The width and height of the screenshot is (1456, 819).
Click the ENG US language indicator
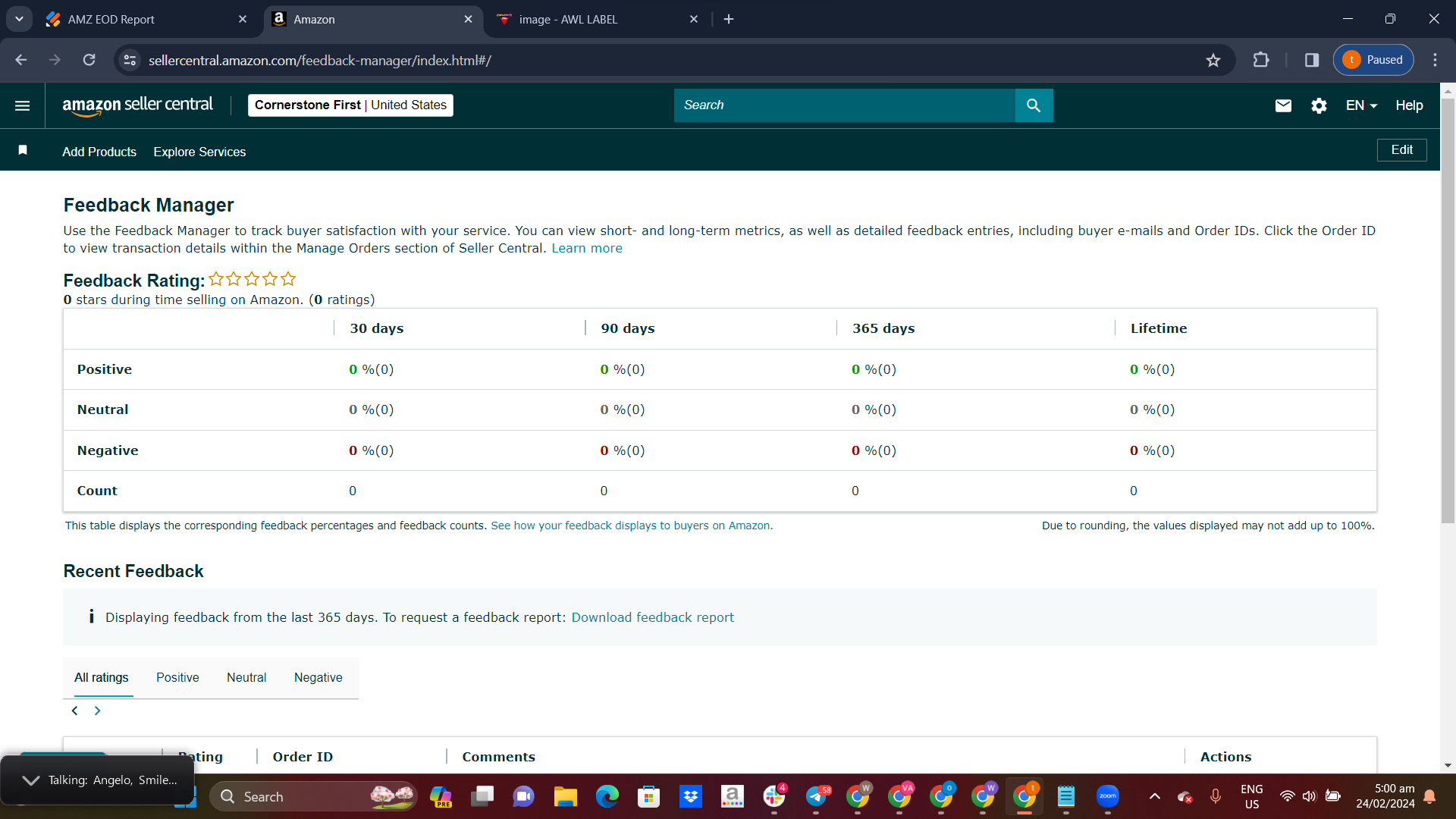tap(1252, 796)
